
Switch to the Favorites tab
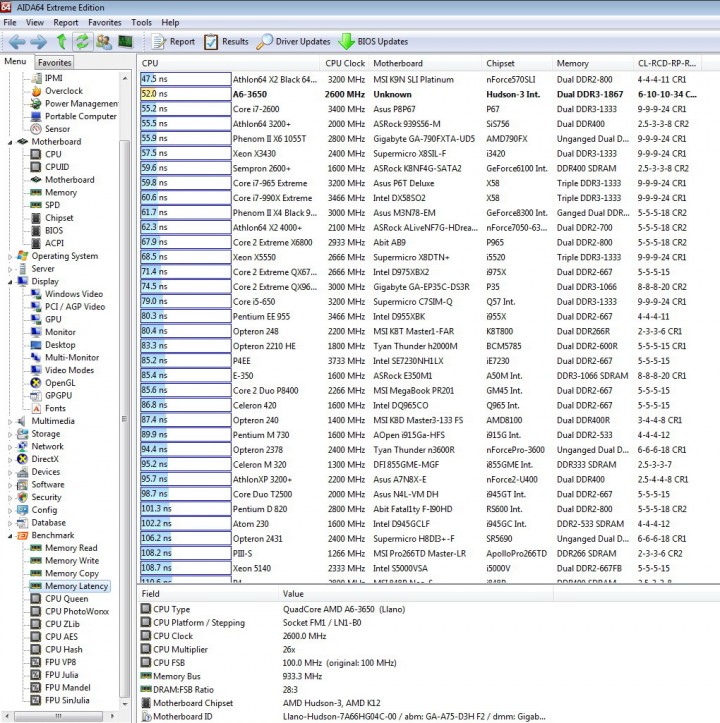pyautogui.click(x=54, y=62)
